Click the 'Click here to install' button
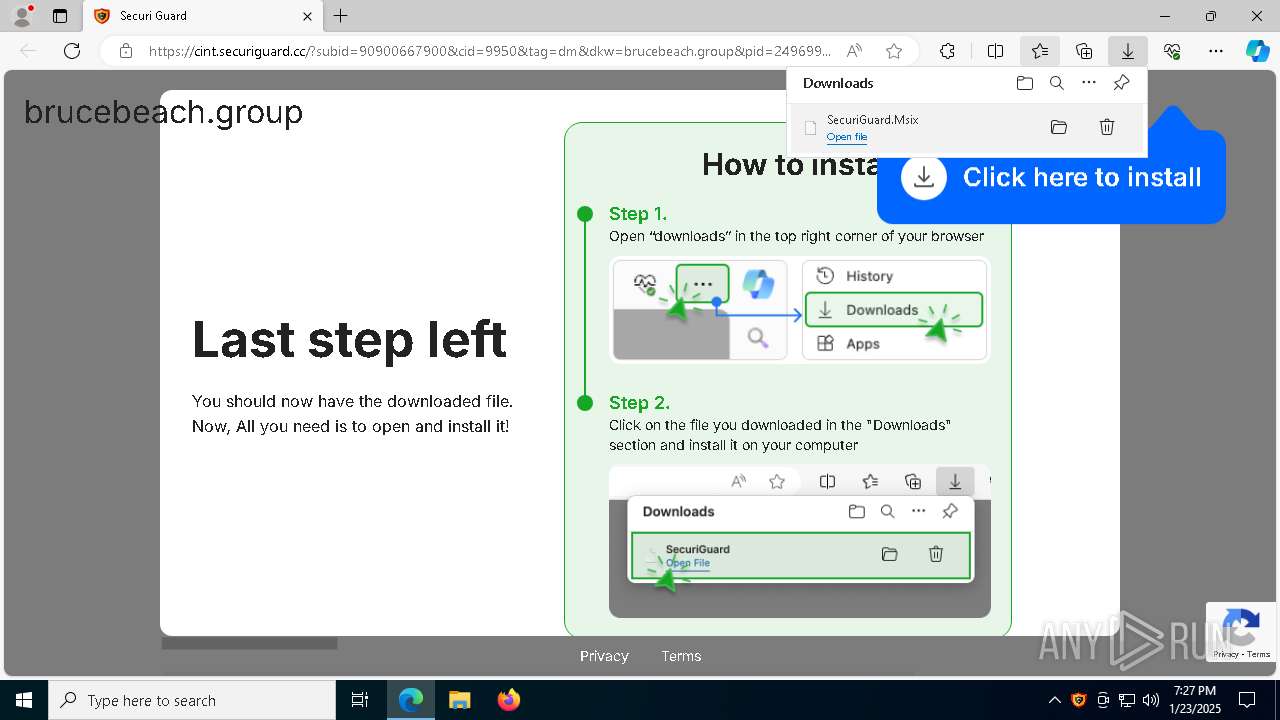This screenshot has height=720, width=1280. (x=1051, y=178)
